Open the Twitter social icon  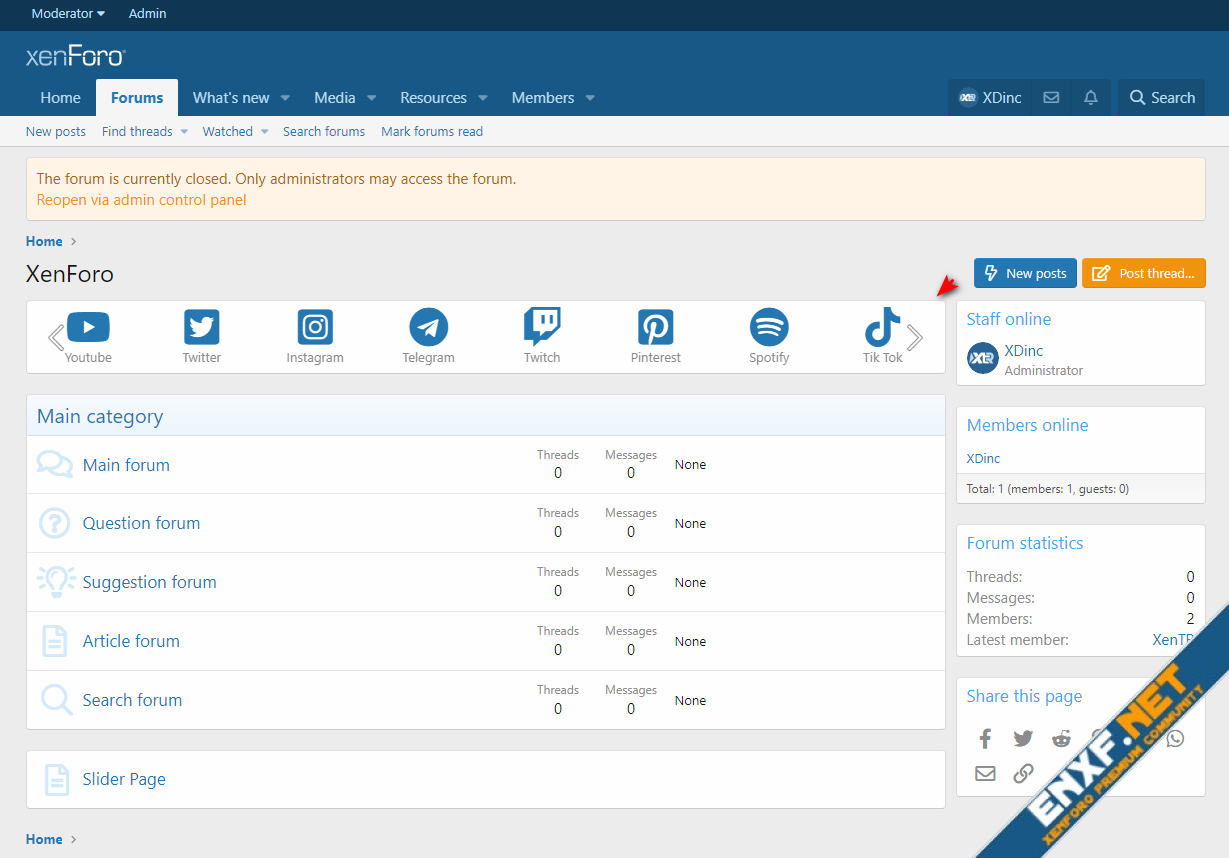(x=201, y=328)
